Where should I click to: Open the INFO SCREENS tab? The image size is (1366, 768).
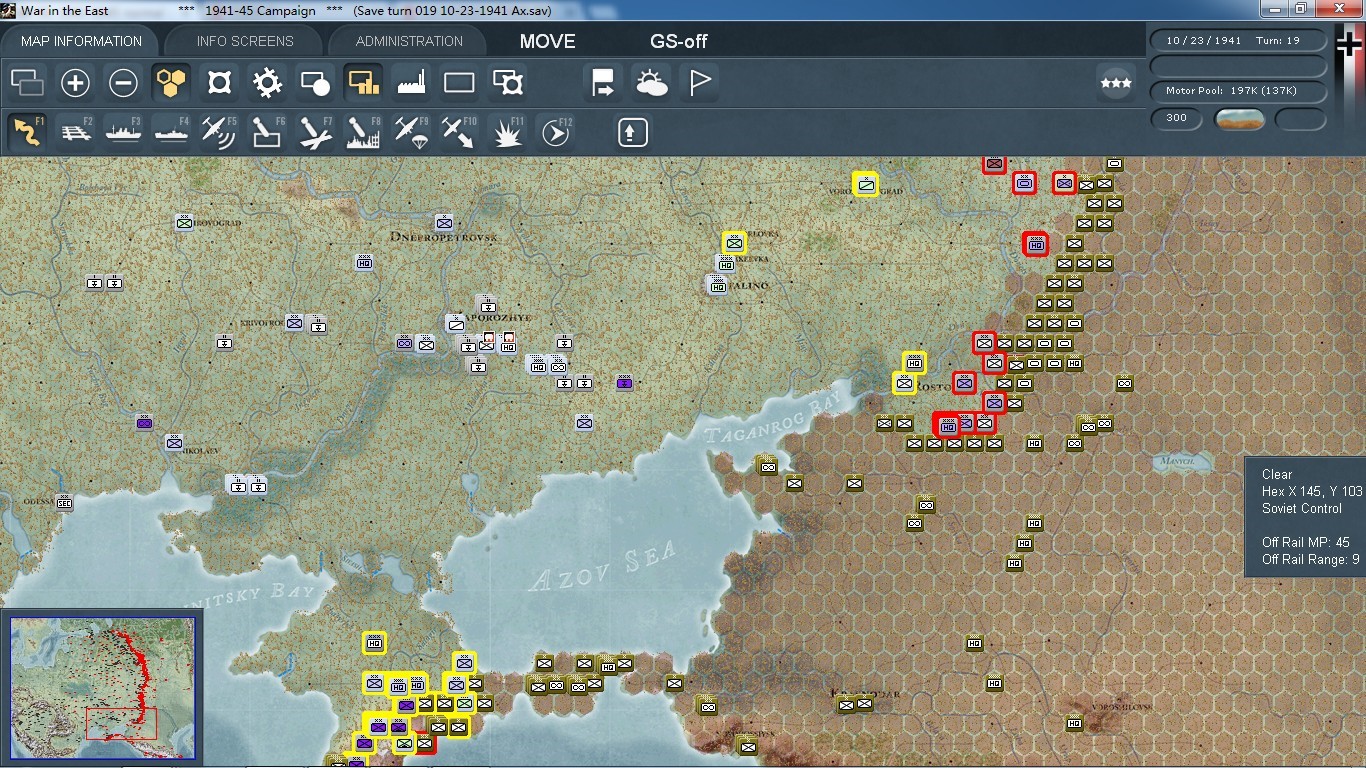[x=245, y=41]
